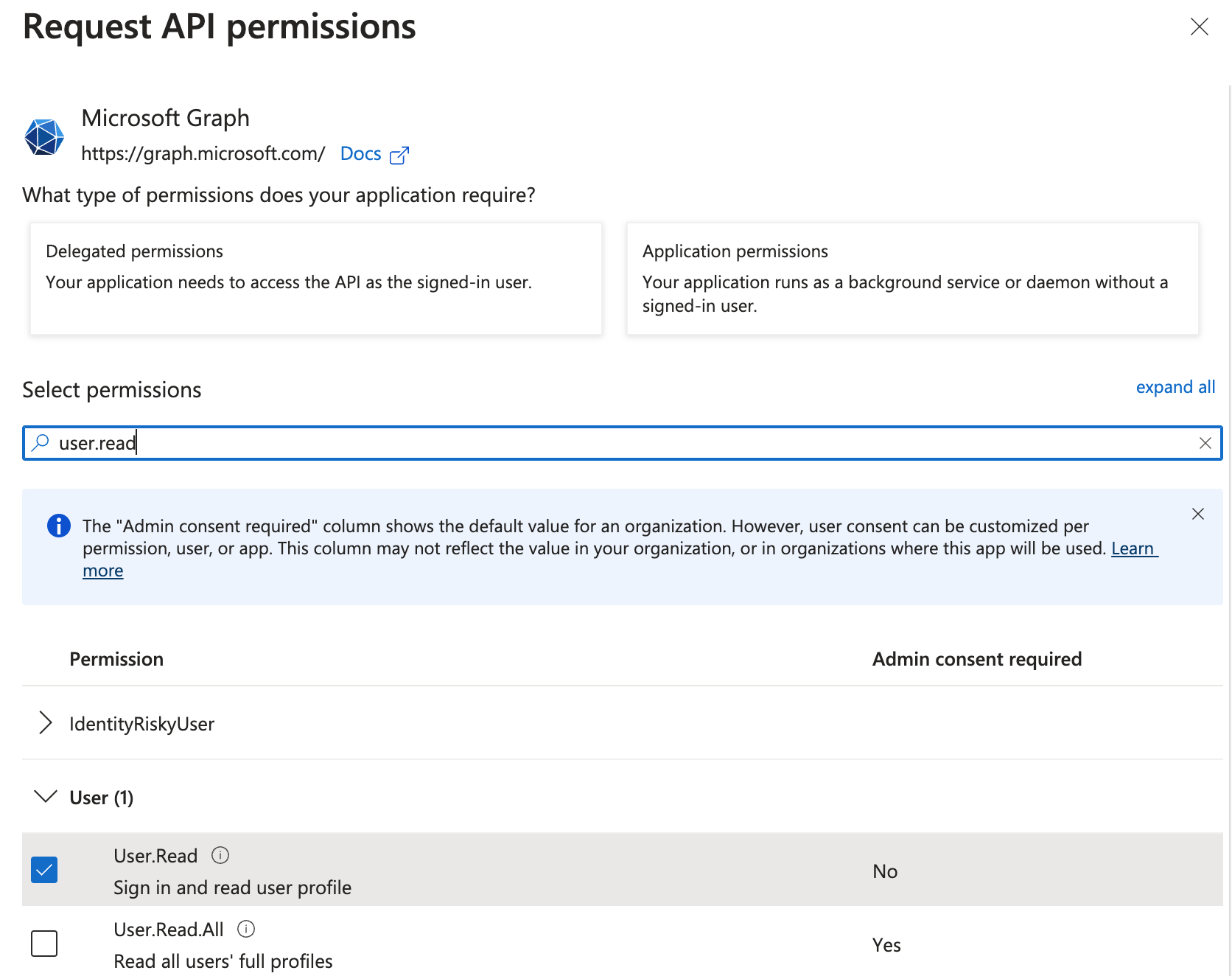Close the Request API permissions panel

point(1199,27)
